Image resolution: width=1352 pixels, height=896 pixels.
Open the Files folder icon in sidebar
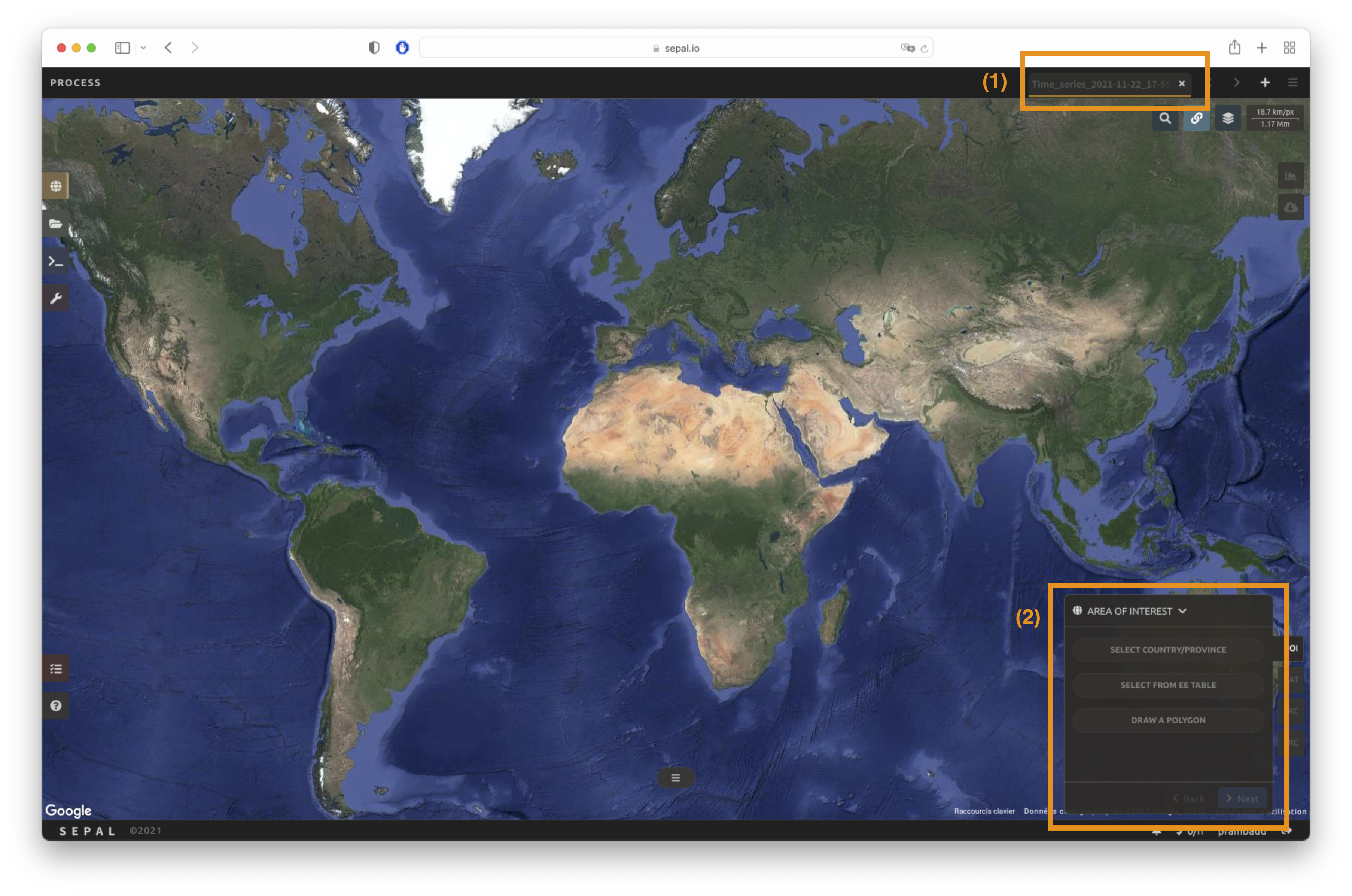click(55, 223)
